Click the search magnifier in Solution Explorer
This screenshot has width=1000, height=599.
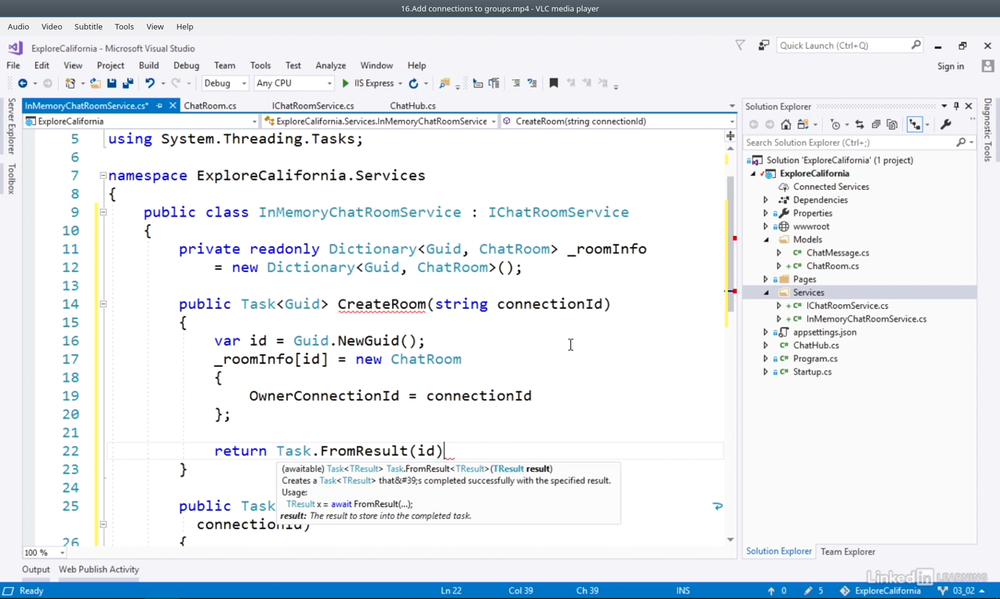pyautogui.click(x=961, y=143)
